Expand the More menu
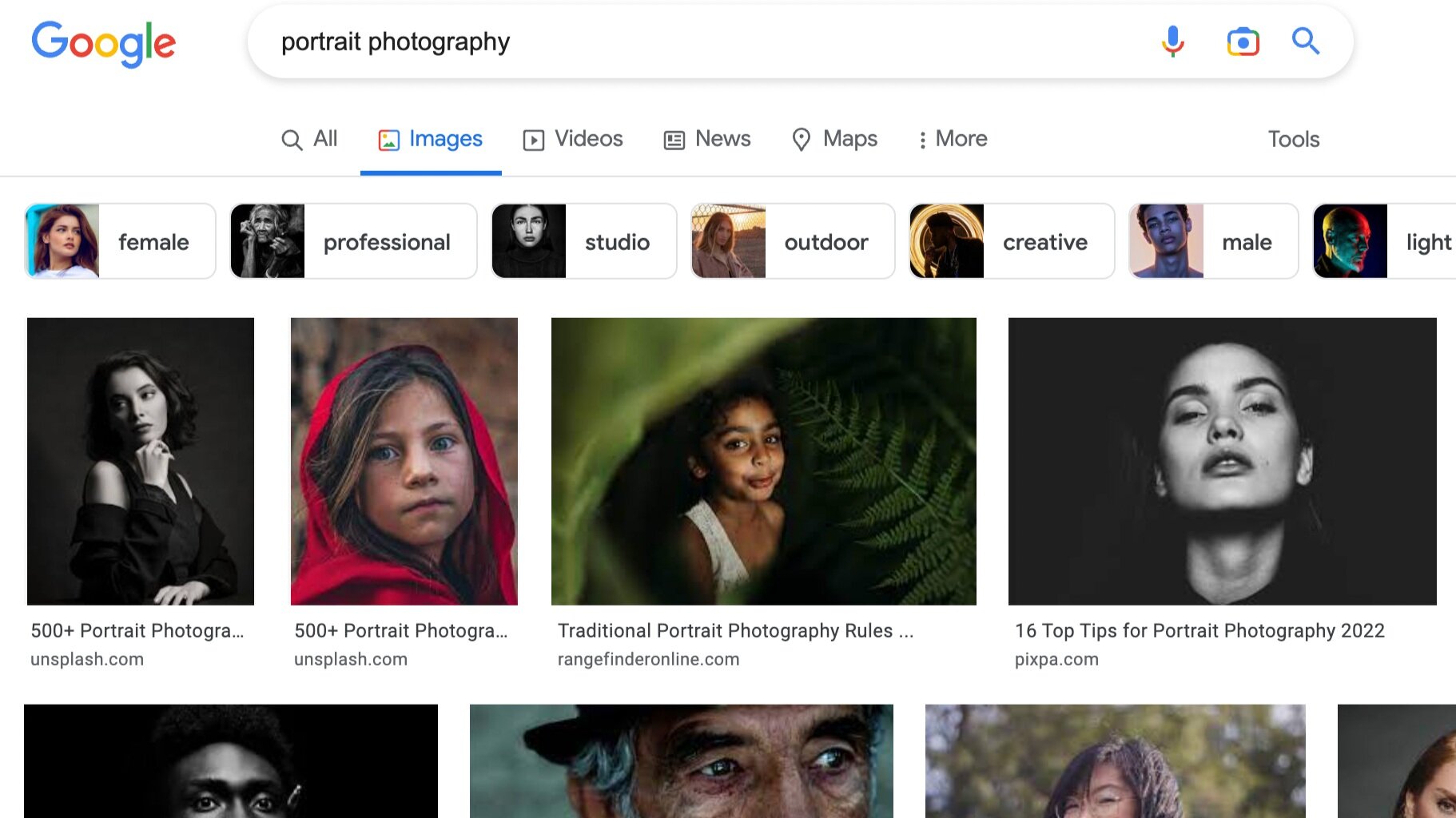Viewport: 1456px width, 818px height. tap(953, 139)
